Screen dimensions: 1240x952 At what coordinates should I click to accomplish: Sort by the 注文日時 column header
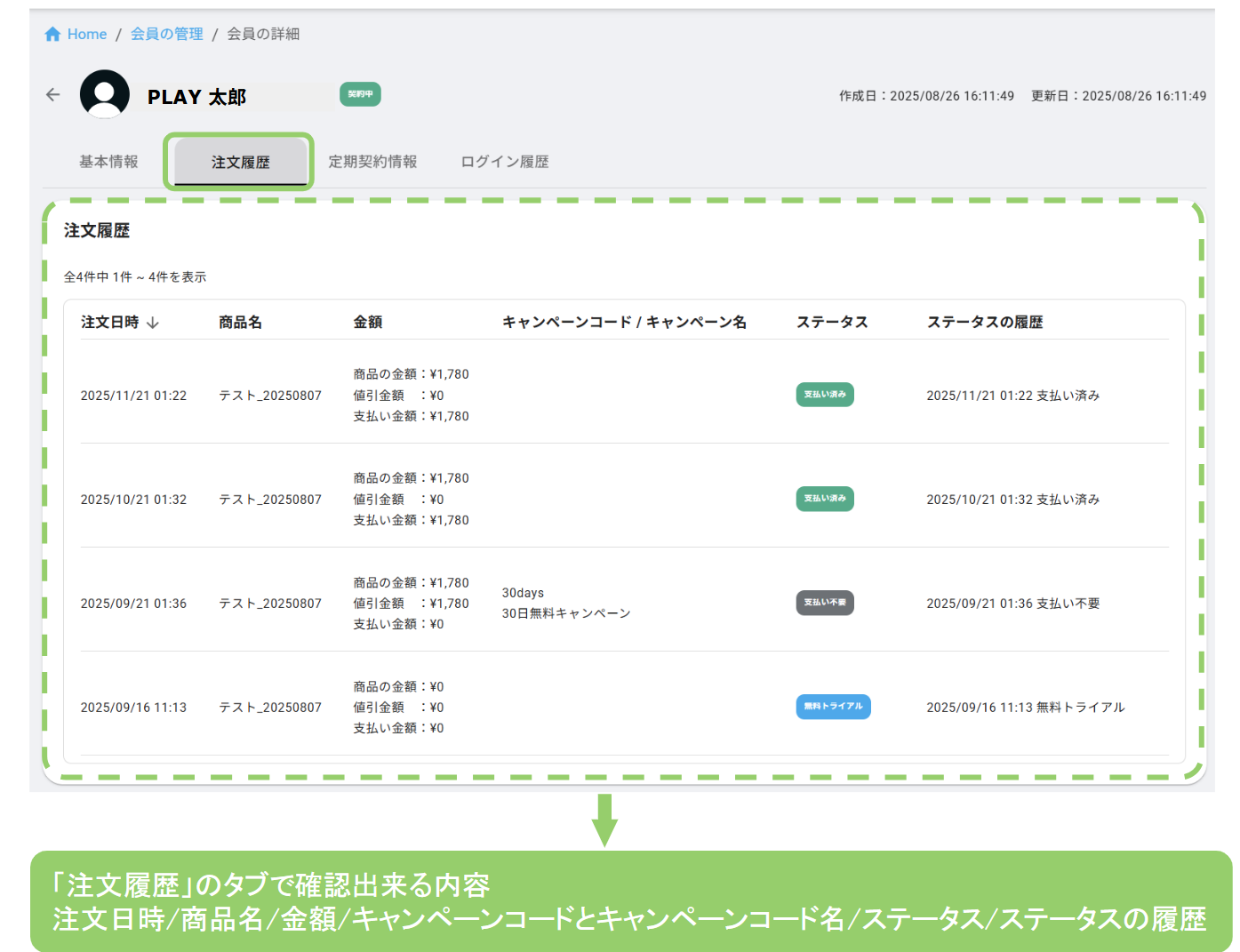(x=110, y=323)
